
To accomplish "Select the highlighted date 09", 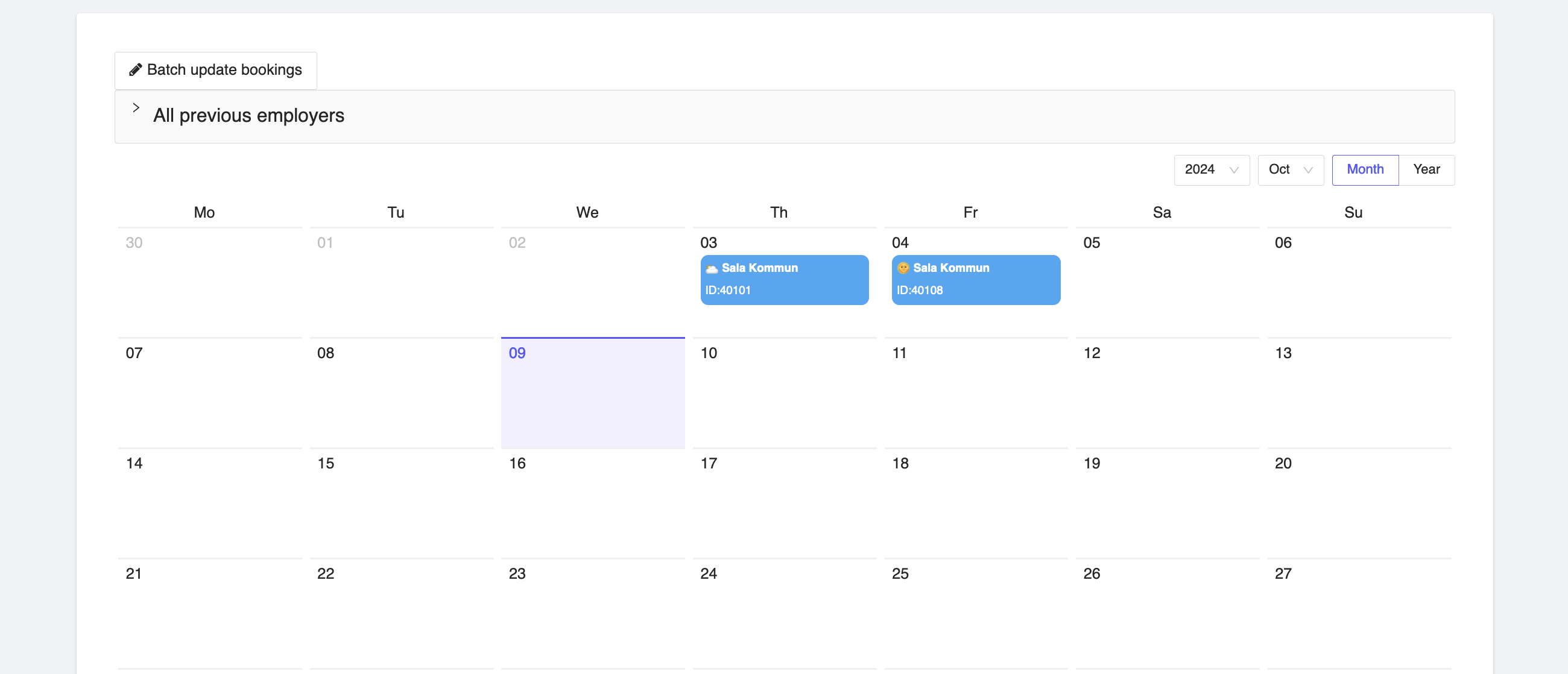I will coord(592,393).
